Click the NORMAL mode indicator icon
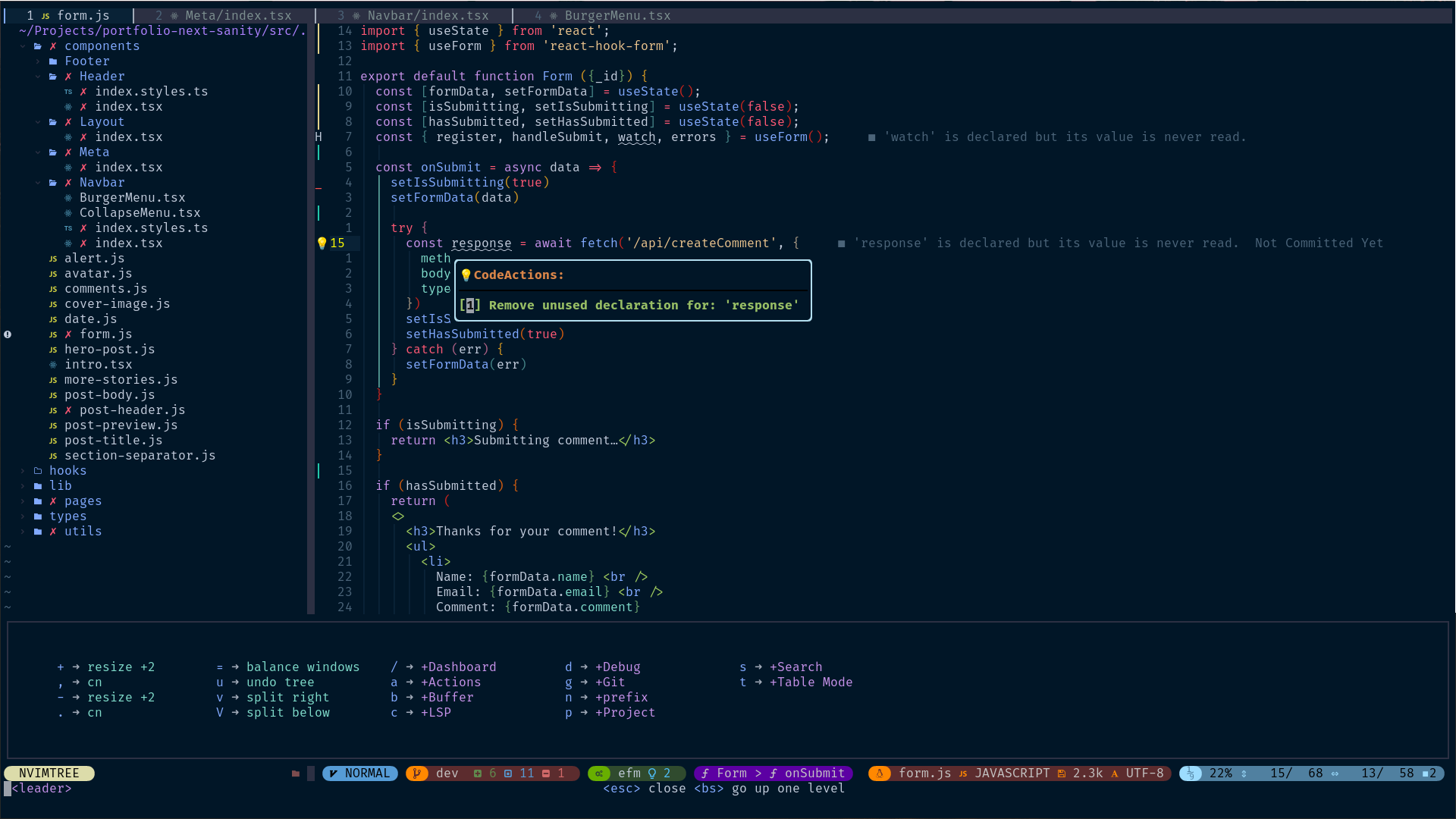 (334, 773)
